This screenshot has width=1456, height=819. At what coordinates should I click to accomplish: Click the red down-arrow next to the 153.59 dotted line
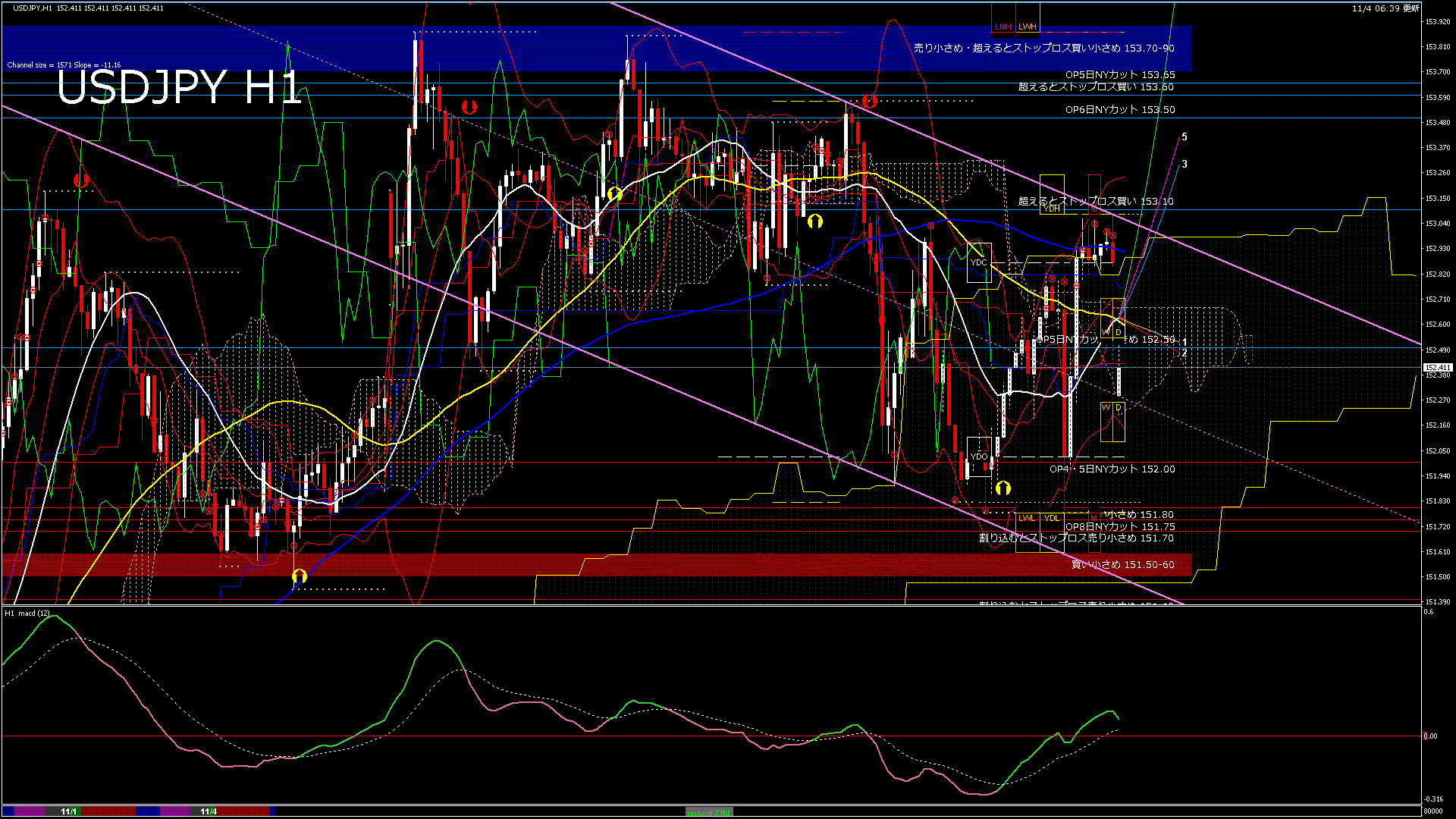click(x=869, y=101)
